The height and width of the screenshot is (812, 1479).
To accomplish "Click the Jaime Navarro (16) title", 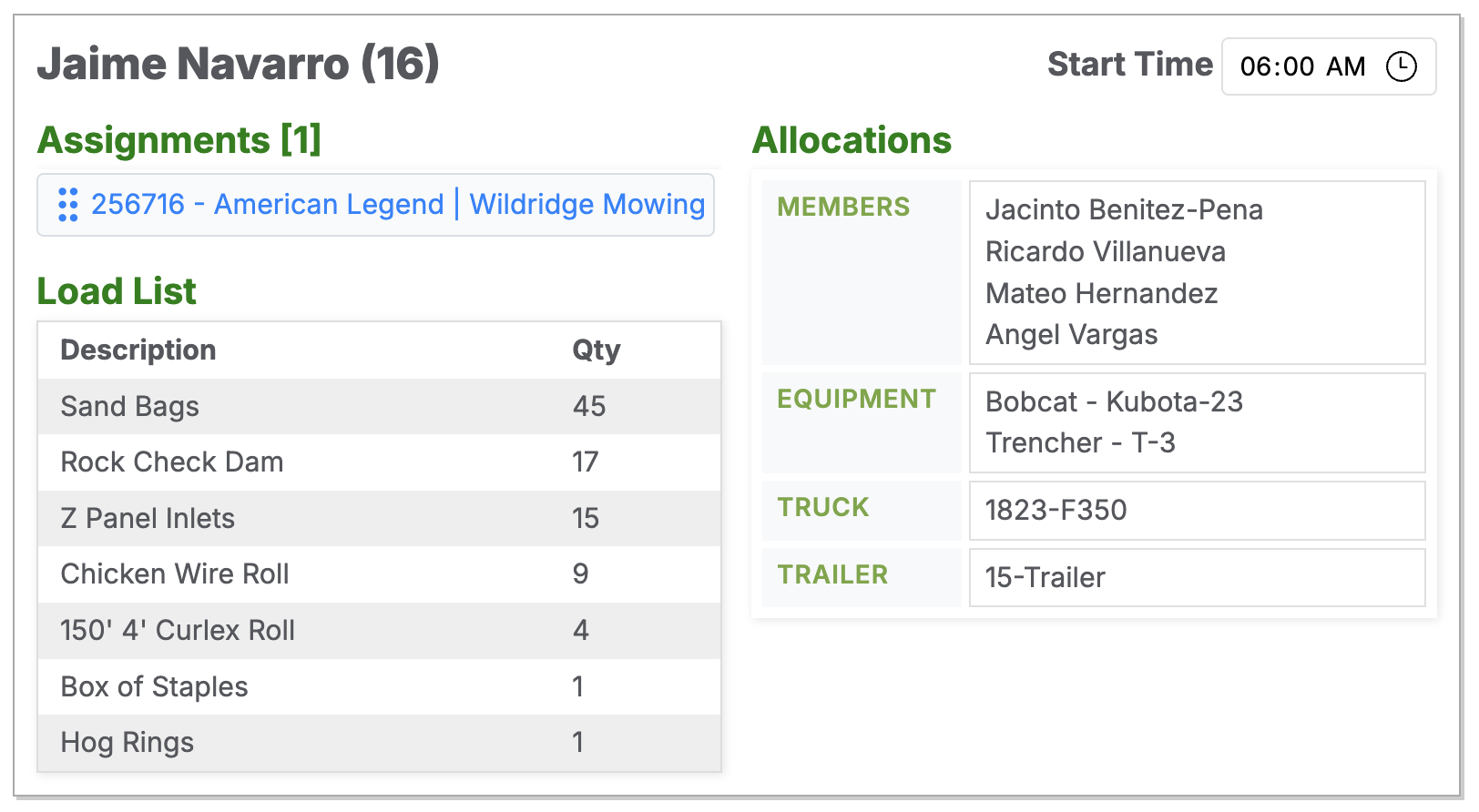I will [238, 64].
